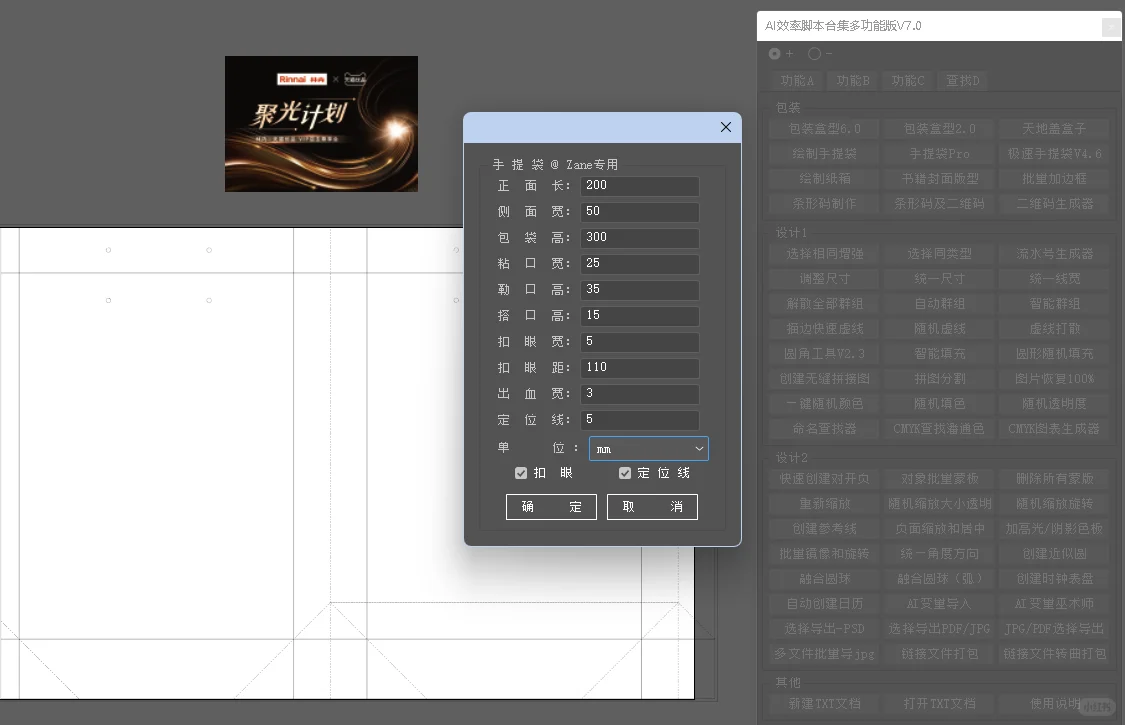Click the 确定 button

pos(551,507)
